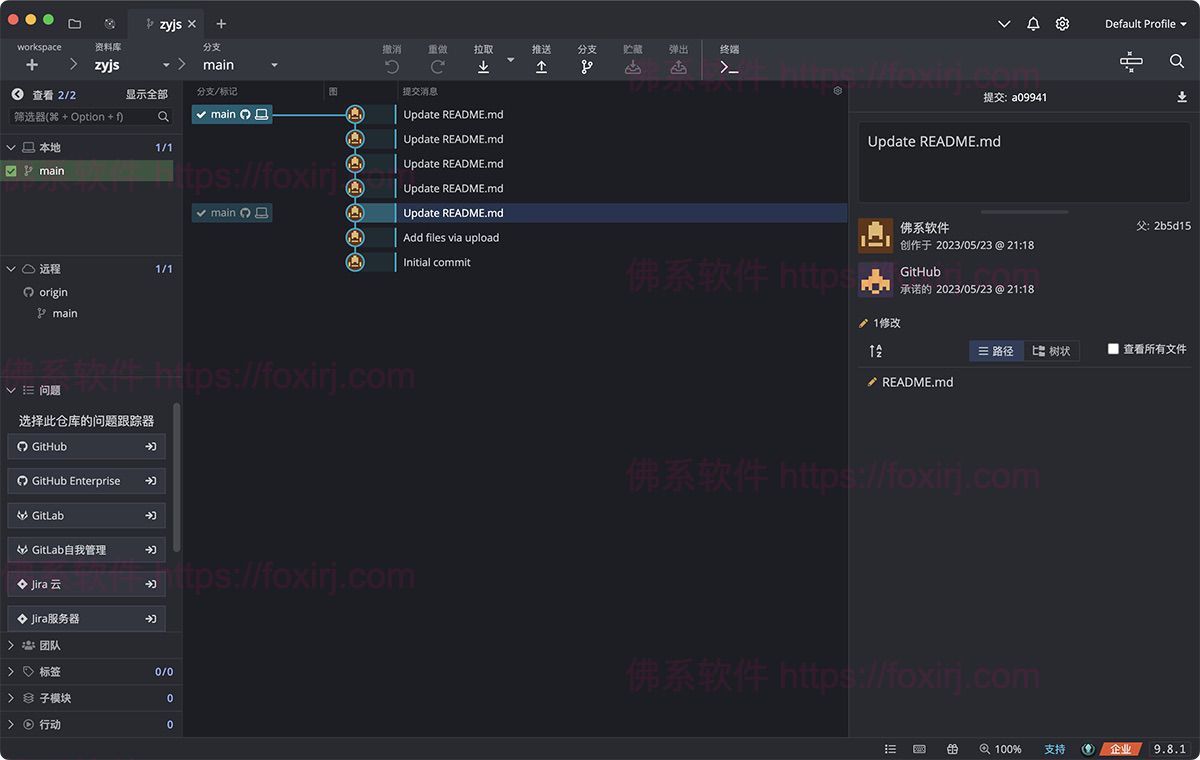This screenshot has width=1200, height=760.
Task: Select the 'Add files via upload' commit
Action: 451,238
